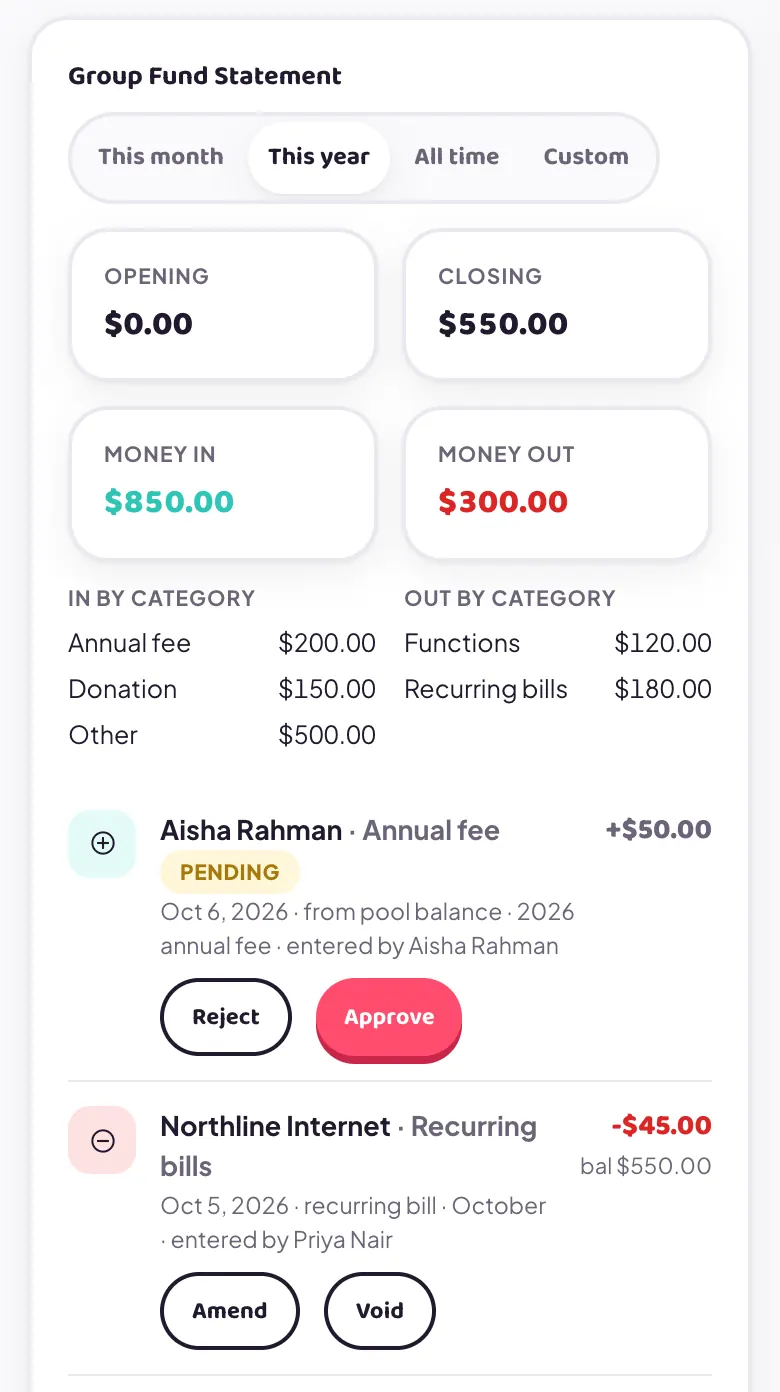780x1392 pixels.
Task: Select the Annual fee category row
Action: click(222, 643)
